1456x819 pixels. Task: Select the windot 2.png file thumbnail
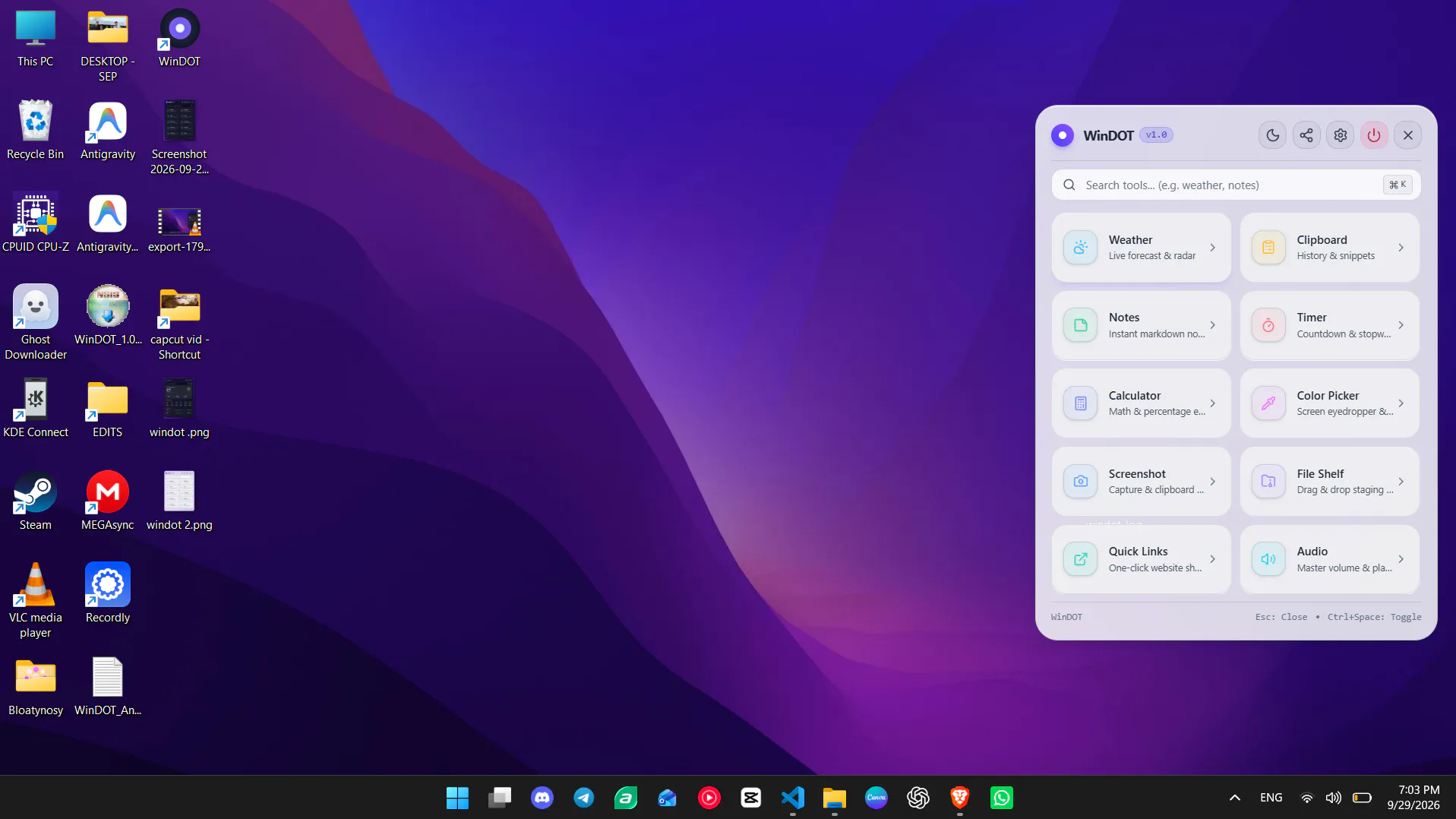[x=179, y=491]
